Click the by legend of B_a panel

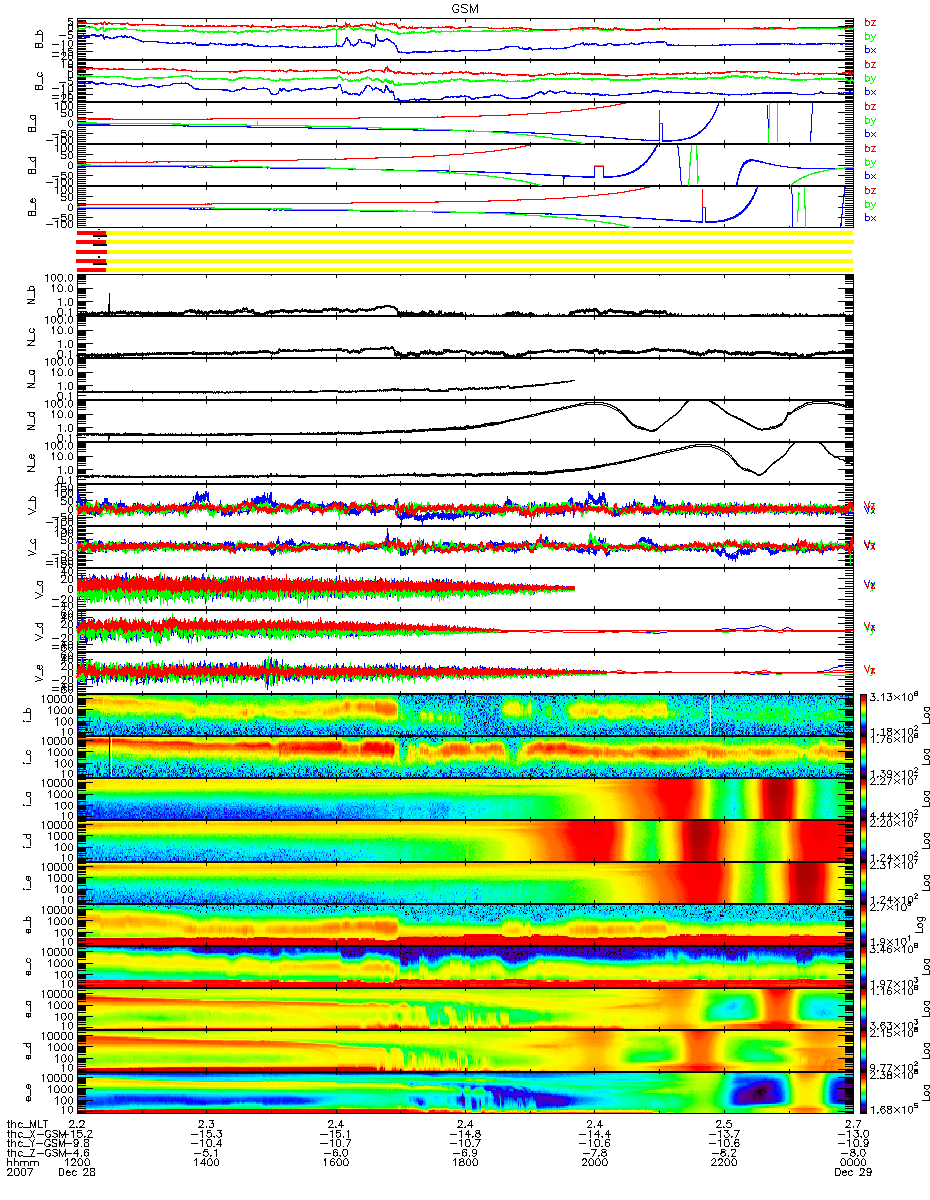(x=870, y=120)
